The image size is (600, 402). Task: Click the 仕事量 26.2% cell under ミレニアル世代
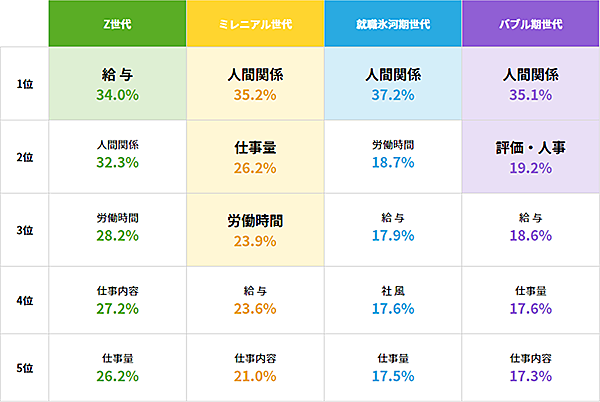(255, 157)
